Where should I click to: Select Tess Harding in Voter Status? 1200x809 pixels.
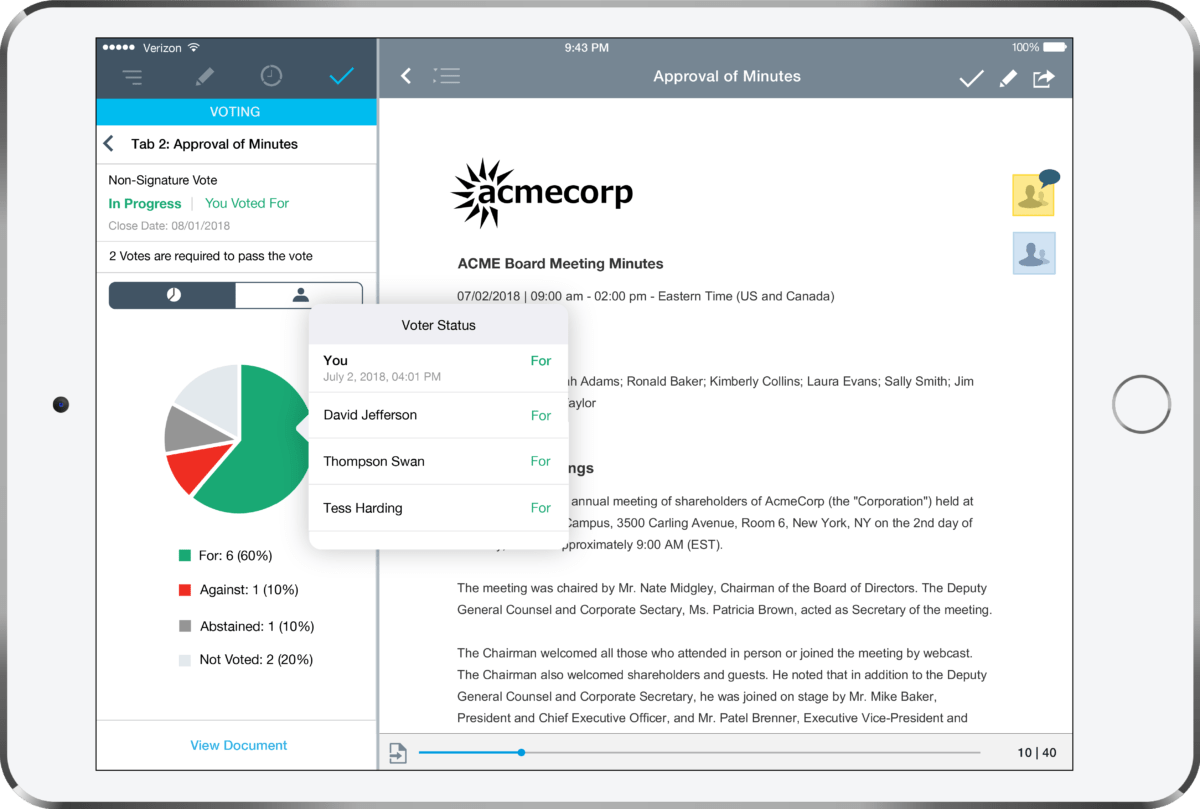[x=438, y=508]
